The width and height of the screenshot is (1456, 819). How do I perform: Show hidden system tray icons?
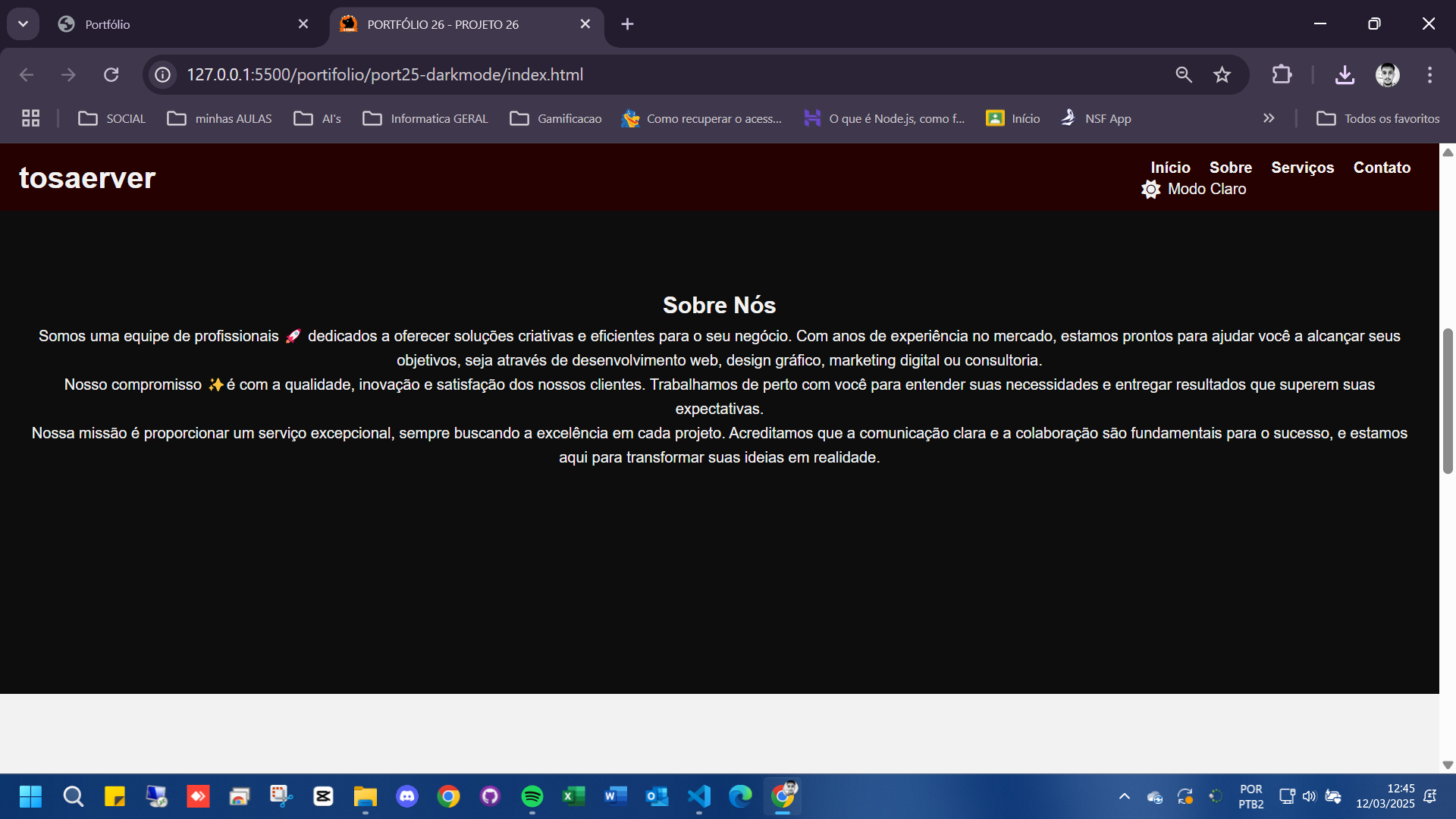(x=1125, y=796)
